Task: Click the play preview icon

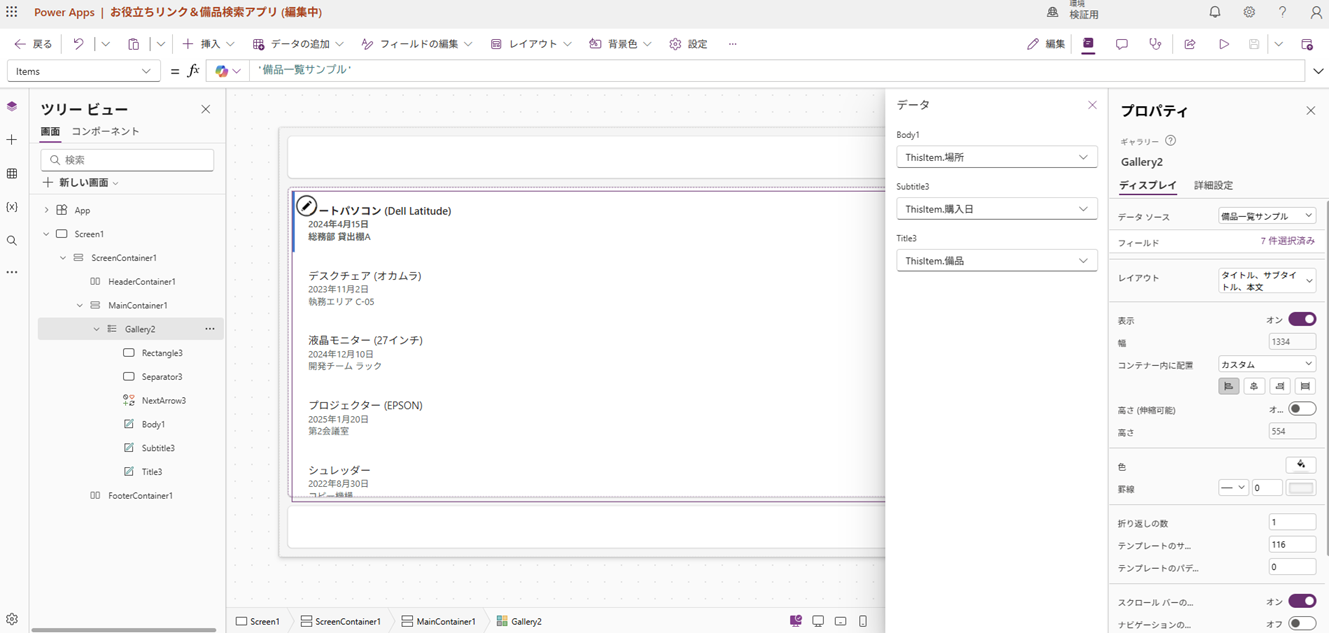Action: pyautogui.click(x=1223, y=44)
